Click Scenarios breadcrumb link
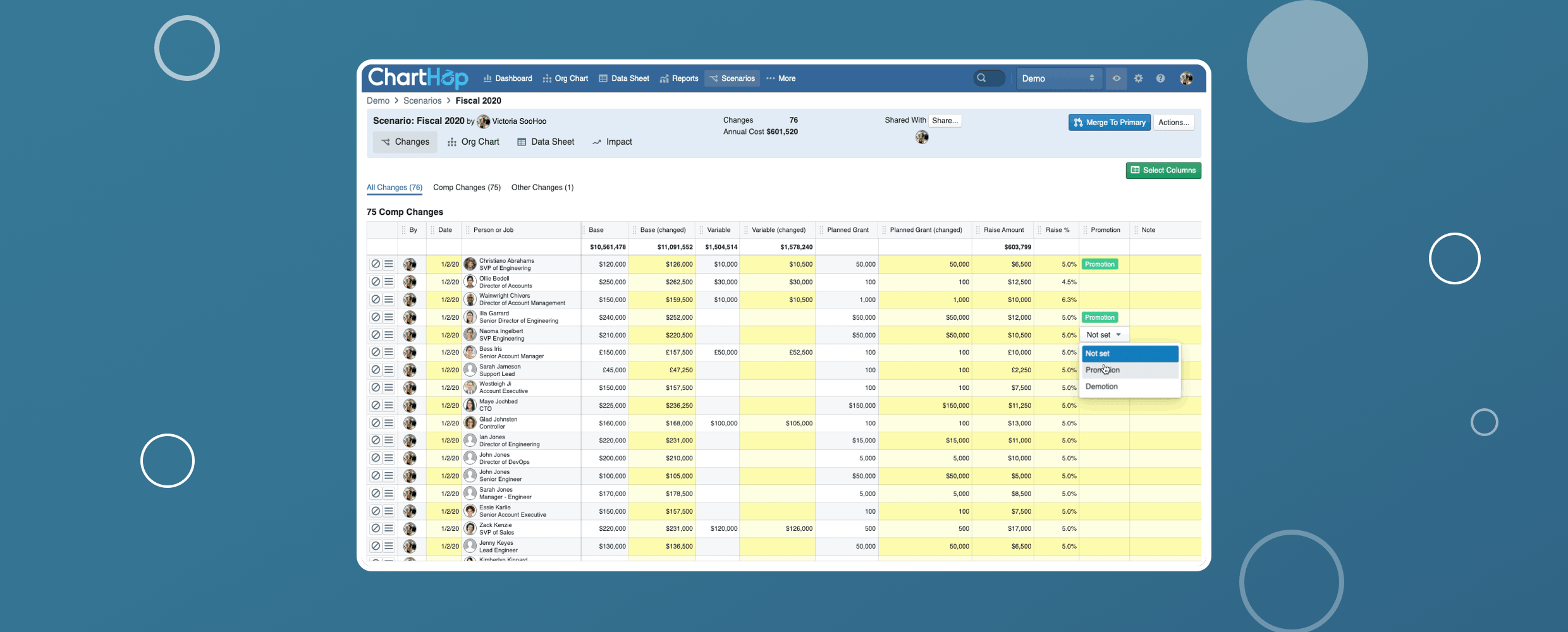Viewport: 1568px width, 632px height. coord(422,101)
